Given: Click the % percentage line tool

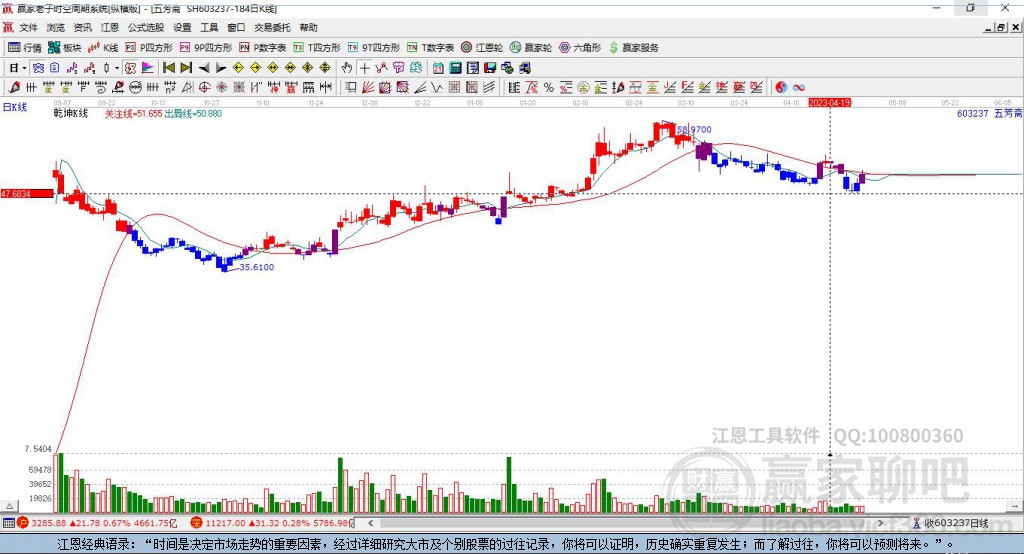Looking at the screenshot, I should tap(549, 88).
